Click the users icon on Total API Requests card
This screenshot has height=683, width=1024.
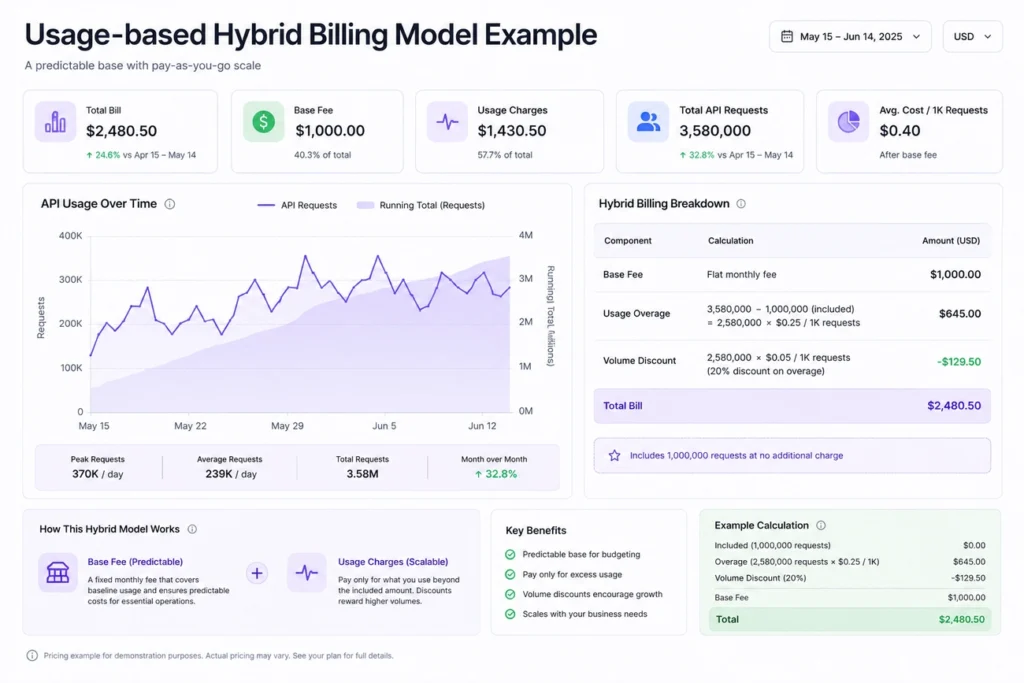tap(648, 121)
